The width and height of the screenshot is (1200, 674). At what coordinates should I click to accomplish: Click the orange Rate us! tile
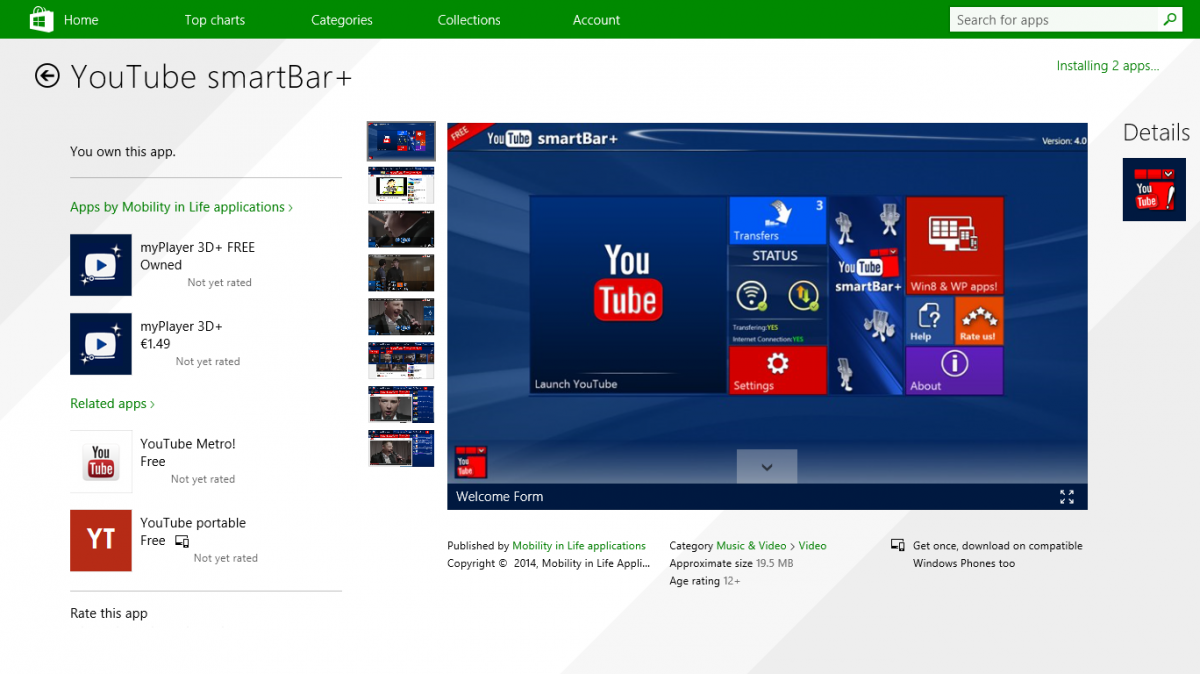[979, 321]
